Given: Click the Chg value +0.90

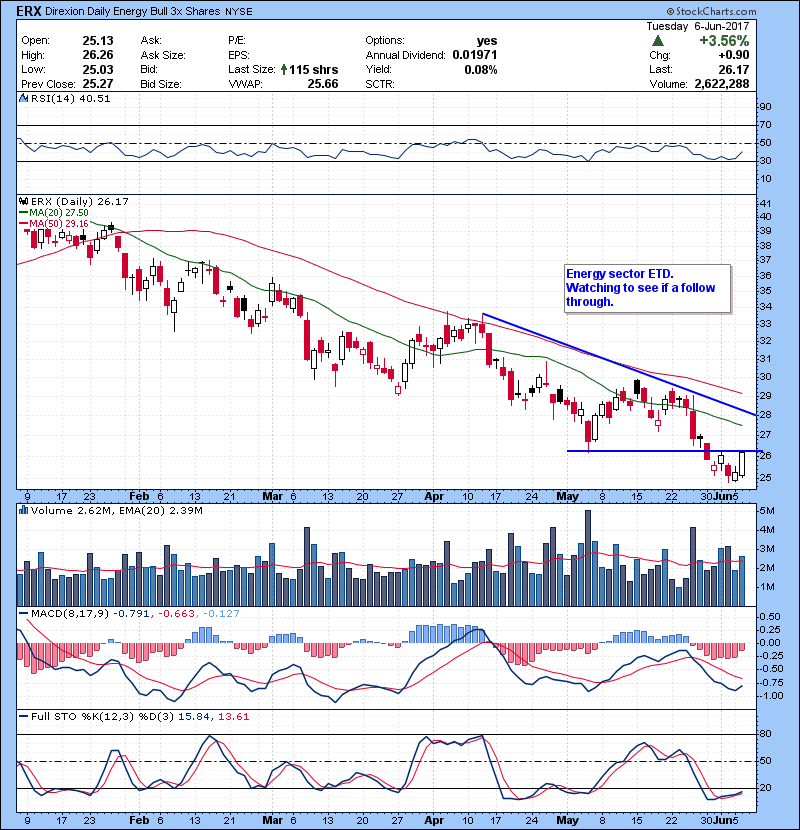Looking at the screenshot, I should (734, 55).
